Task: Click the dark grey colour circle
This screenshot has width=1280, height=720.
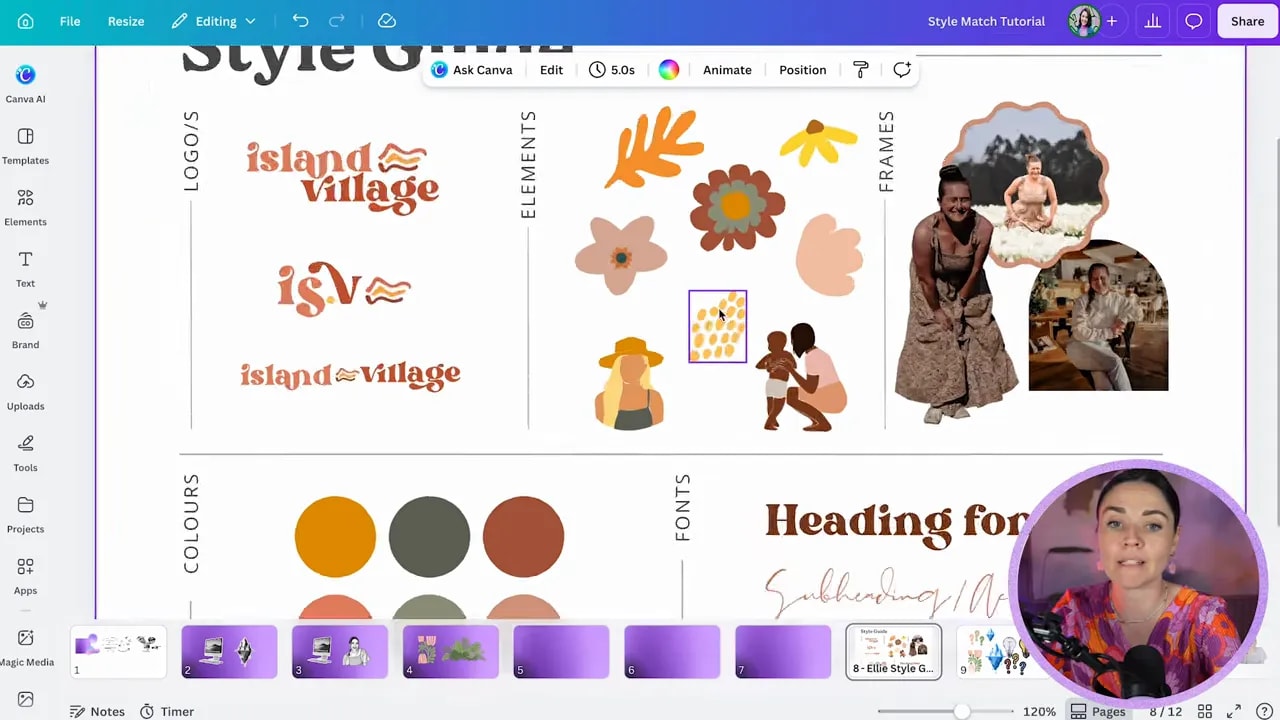Action: coord(429,537)
